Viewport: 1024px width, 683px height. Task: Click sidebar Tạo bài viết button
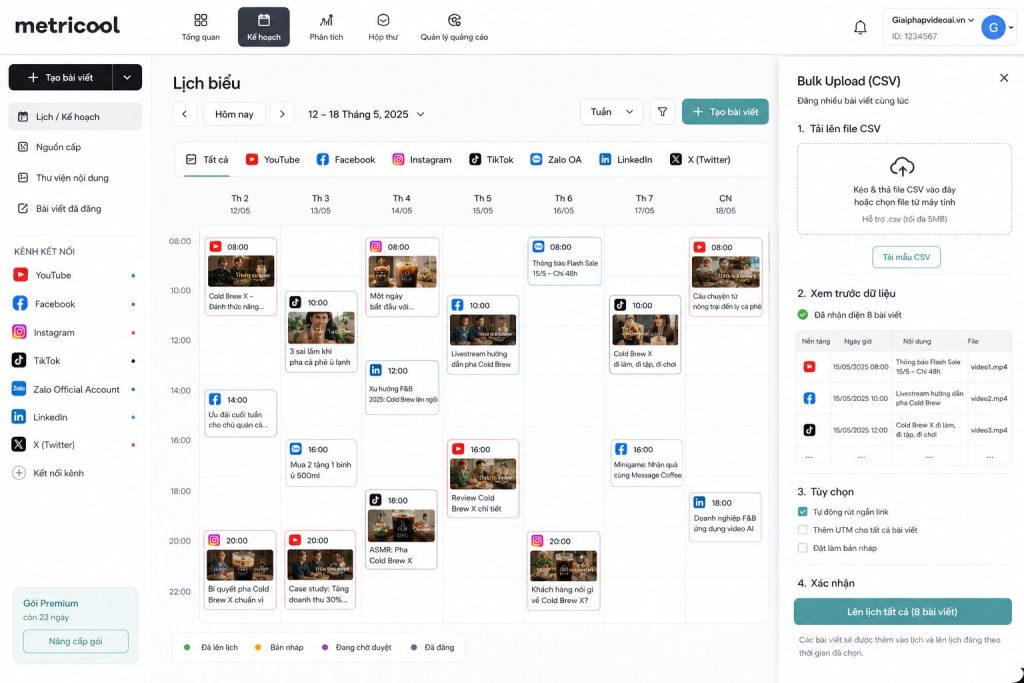61,77
